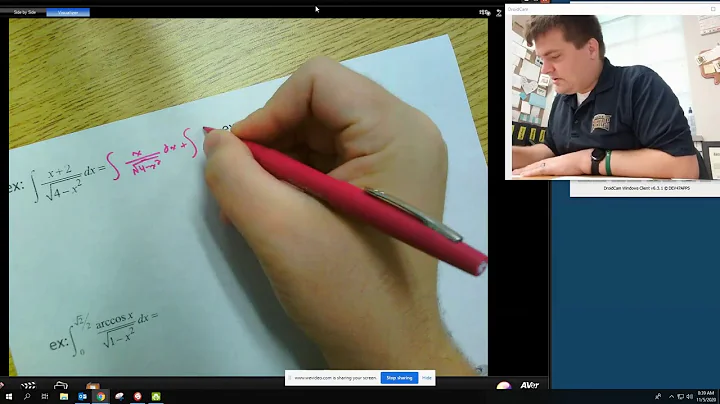Viewport: 720px width, 404px height.
Task: Select the Visualizer tab
Action: [x=68, y=12]
